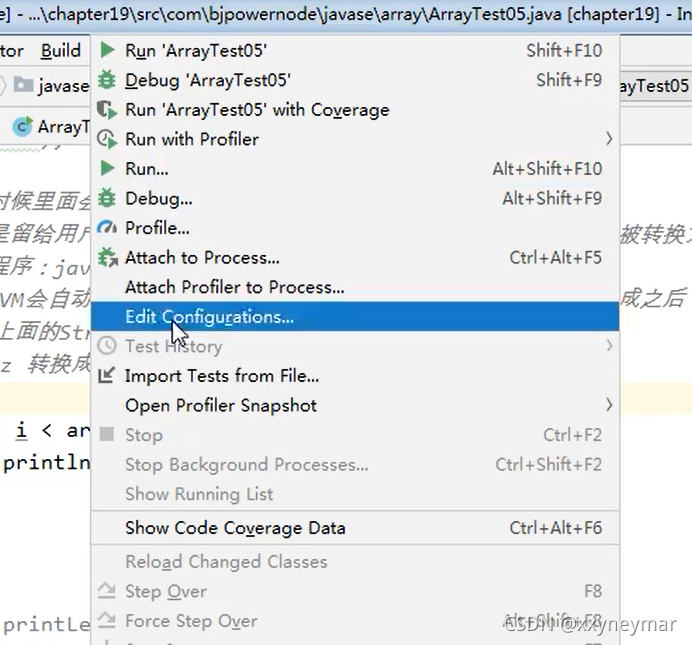The width and height of the screenshot is (692, 645).
Task: Click the Profile... gauge icon
Action: click(x=107, y=228)
